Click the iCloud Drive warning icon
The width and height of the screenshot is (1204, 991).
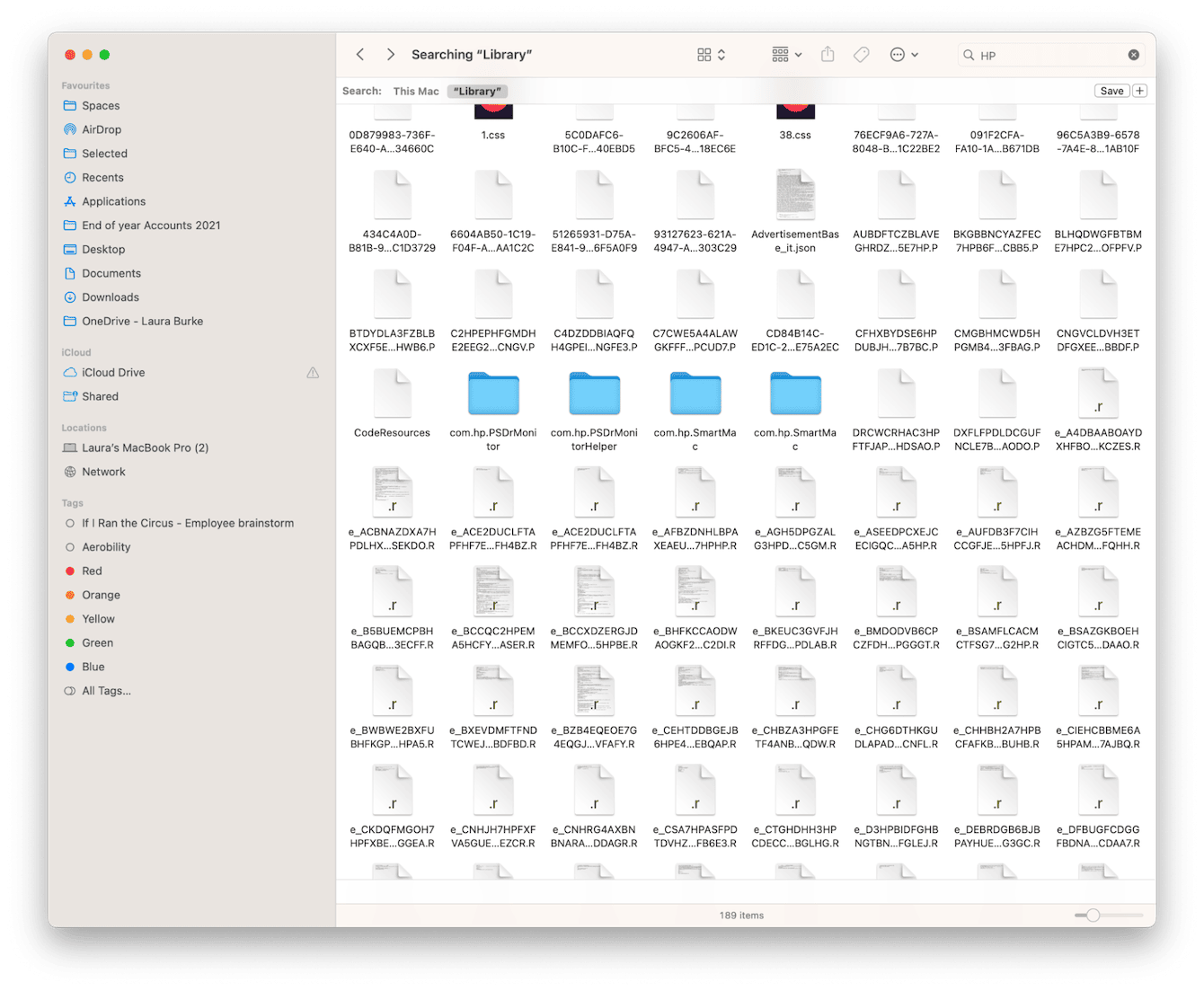click(313, 372)
